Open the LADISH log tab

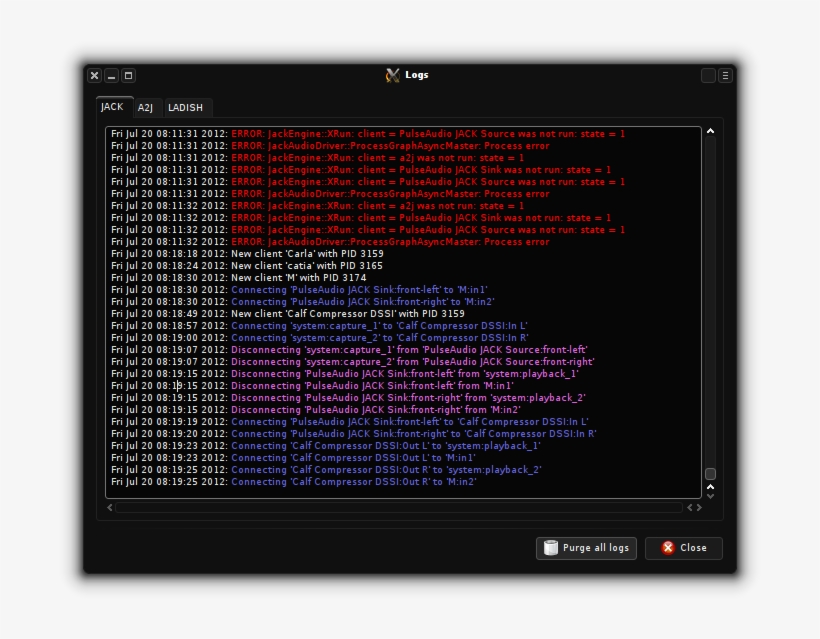click(185, 108)
